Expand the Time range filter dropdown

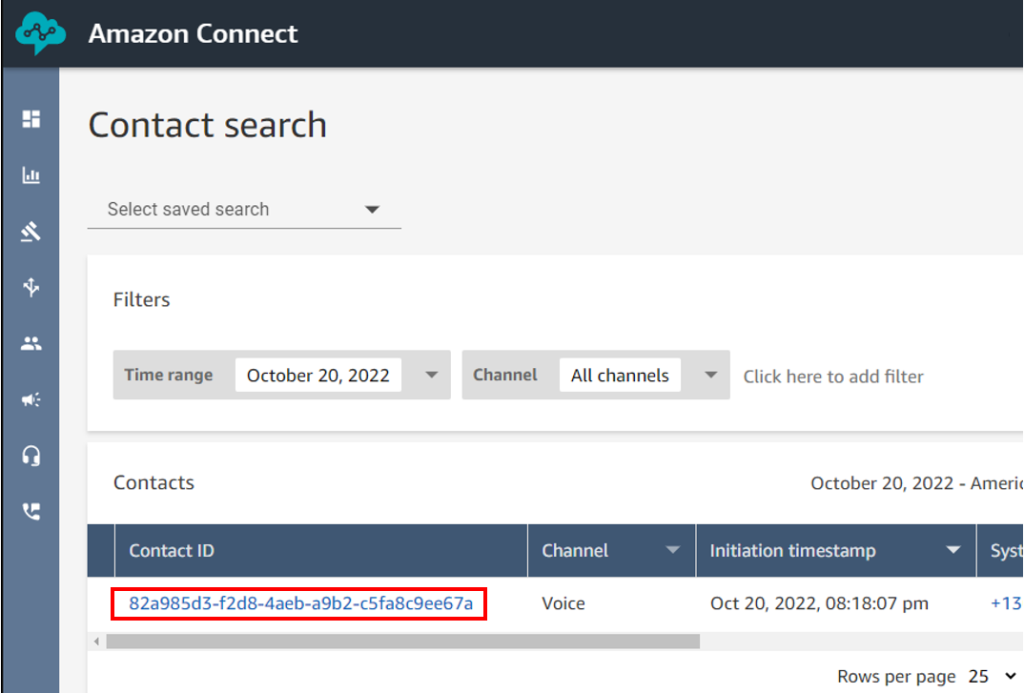[430, 375]
